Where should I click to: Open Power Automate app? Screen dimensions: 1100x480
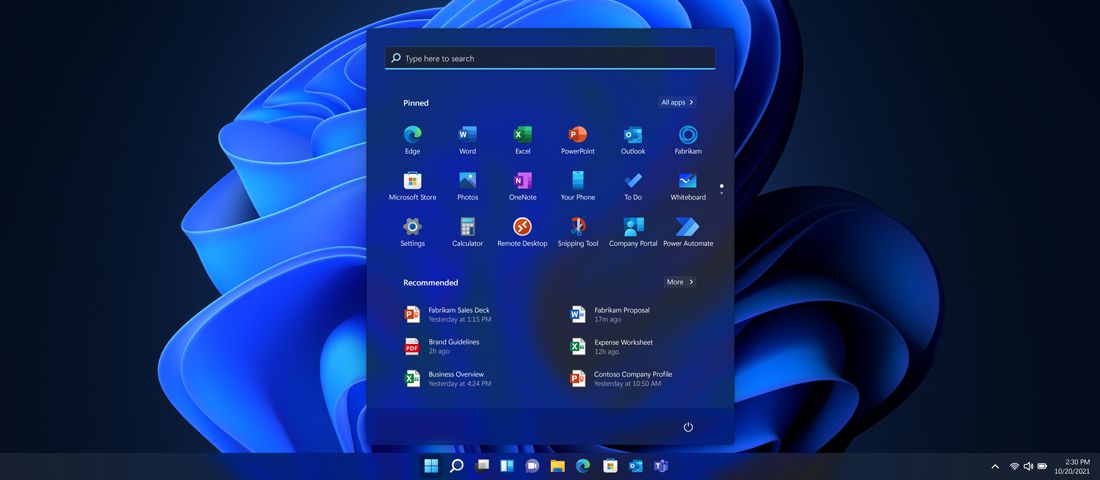[x=687, y=228]
